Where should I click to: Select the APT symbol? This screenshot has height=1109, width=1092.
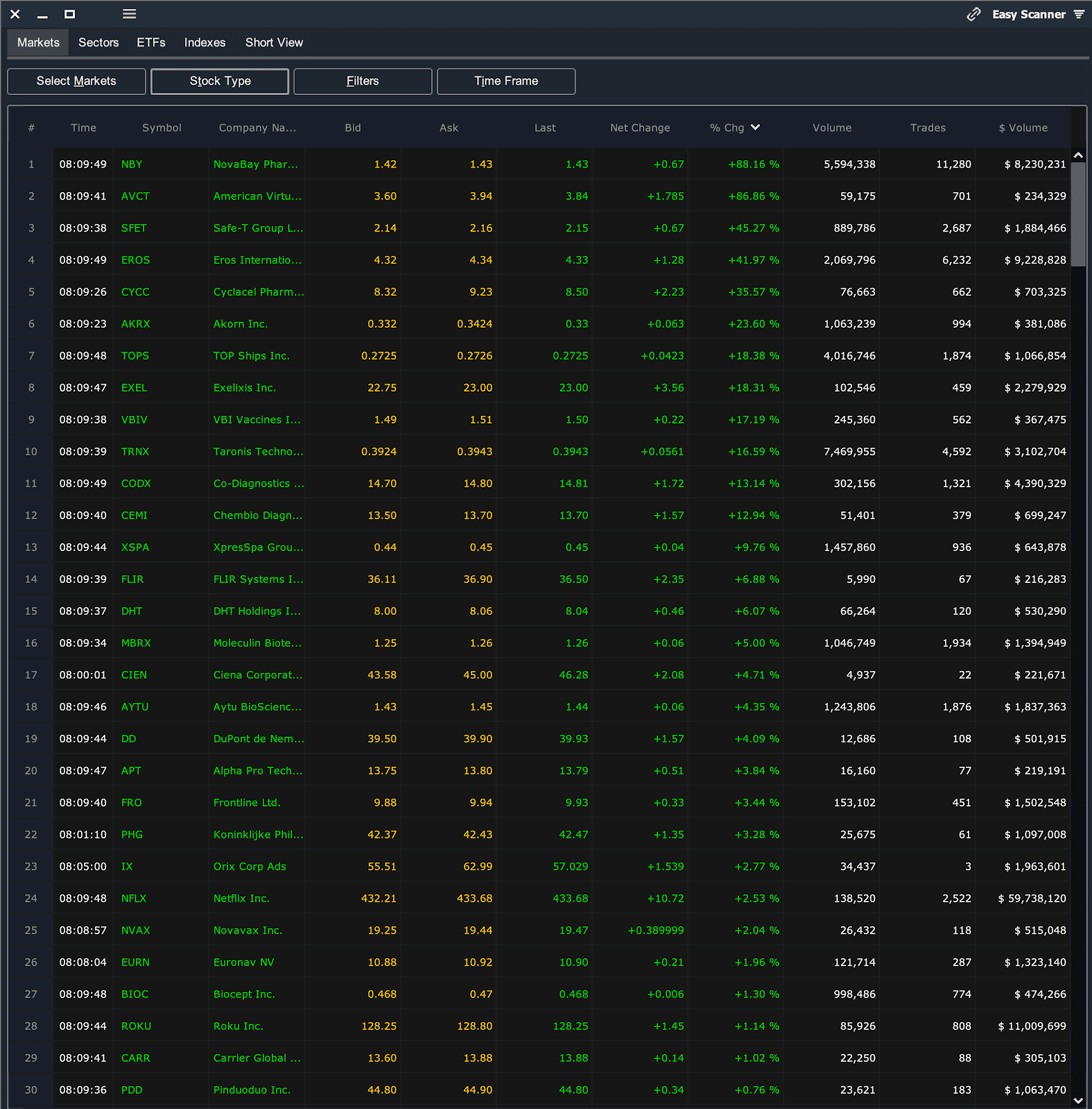click(x=131, y=770)
